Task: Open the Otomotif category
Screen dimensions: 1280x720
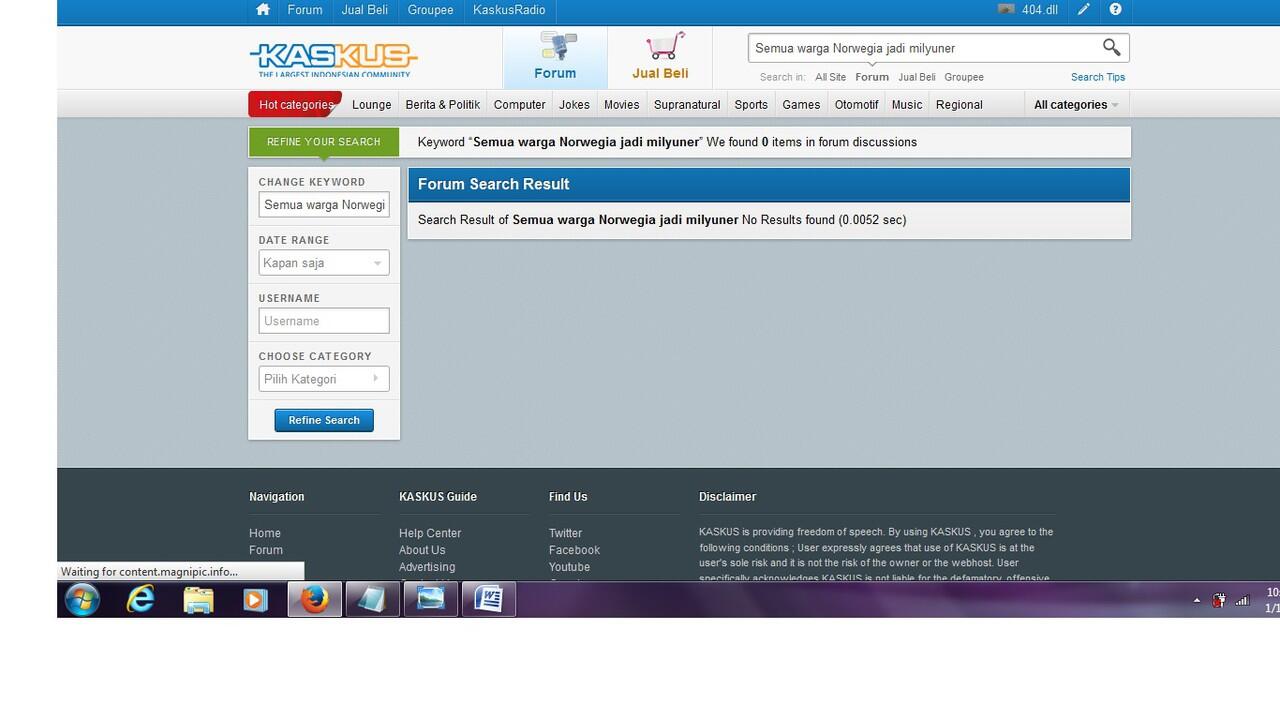Action: [x=856, y=104]
